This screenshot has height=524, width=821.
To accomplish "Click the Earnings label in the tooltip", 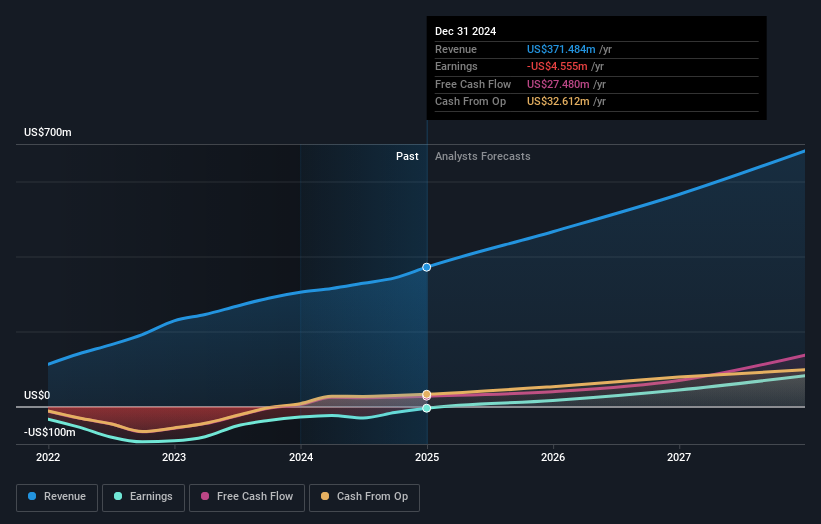I will [x=456, y=66].
